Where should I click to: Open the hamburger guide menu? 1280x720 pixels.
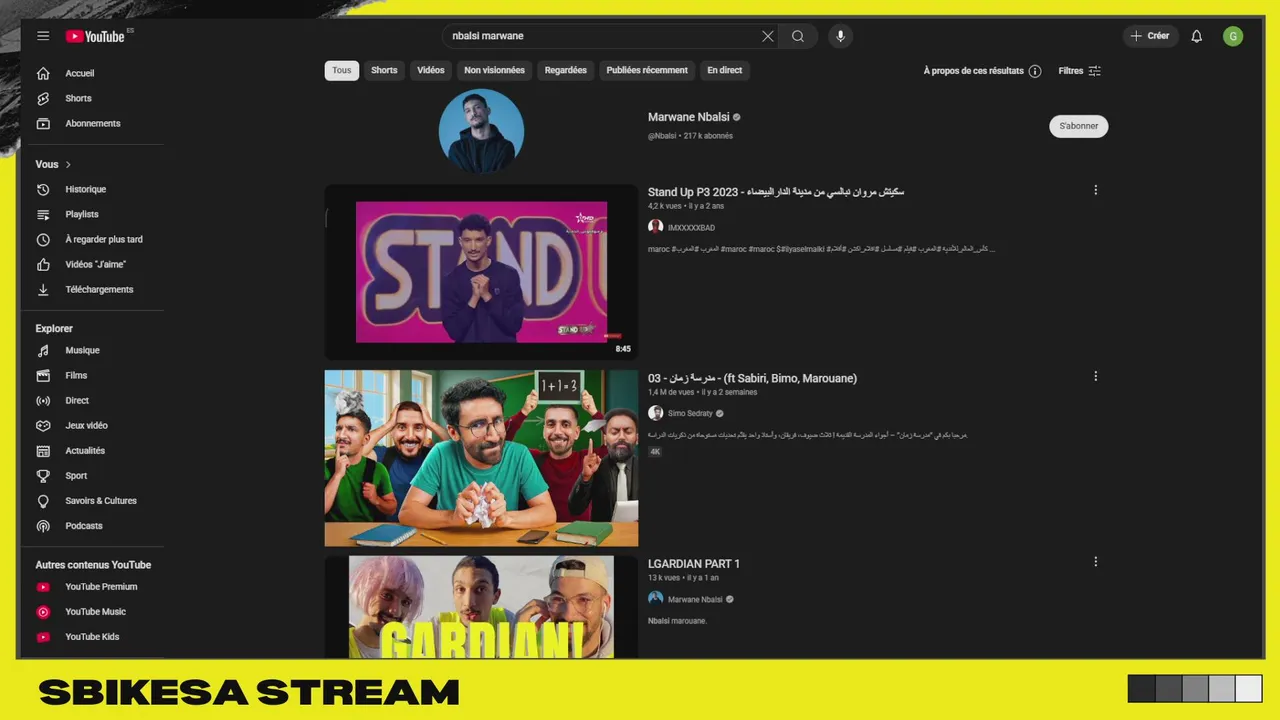(43, 36)
